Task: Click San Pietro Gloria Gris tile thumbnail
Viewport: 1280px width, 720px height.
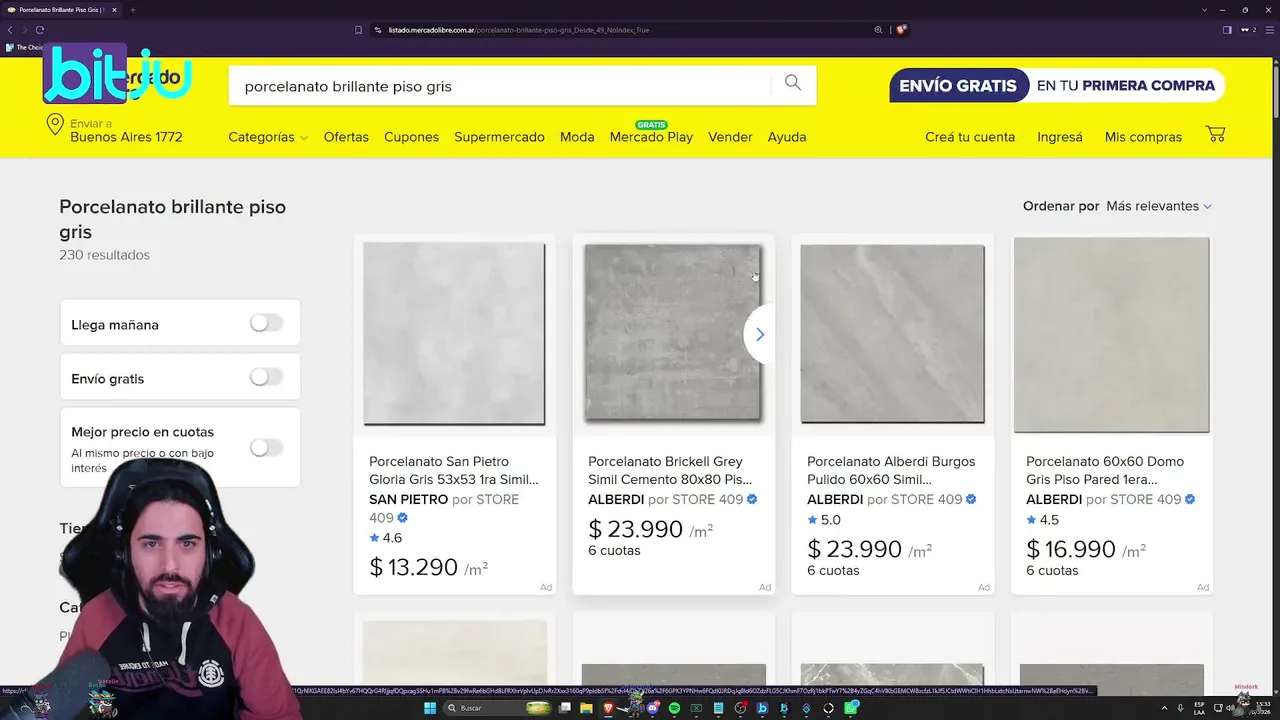Action: (454, 334)
